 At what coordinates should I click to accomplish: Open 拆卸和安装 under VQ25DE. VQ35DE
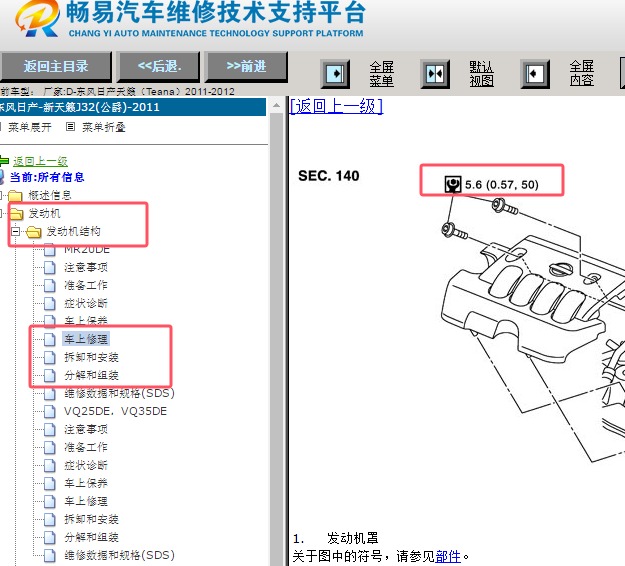pos(91,519)
